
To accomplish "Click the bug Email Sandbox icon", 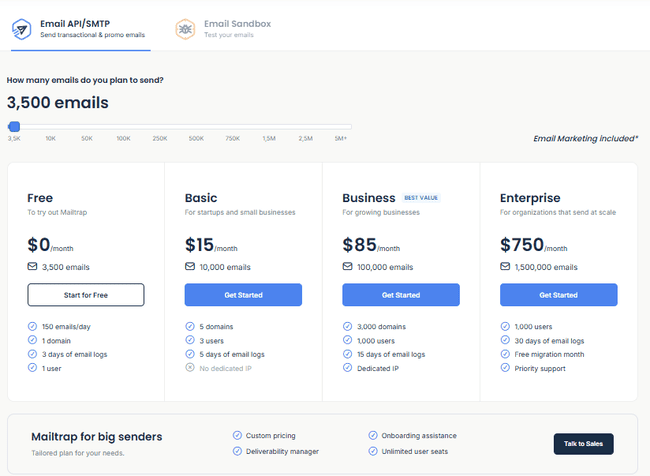I will pyautogui.click(x=185, y=29).
